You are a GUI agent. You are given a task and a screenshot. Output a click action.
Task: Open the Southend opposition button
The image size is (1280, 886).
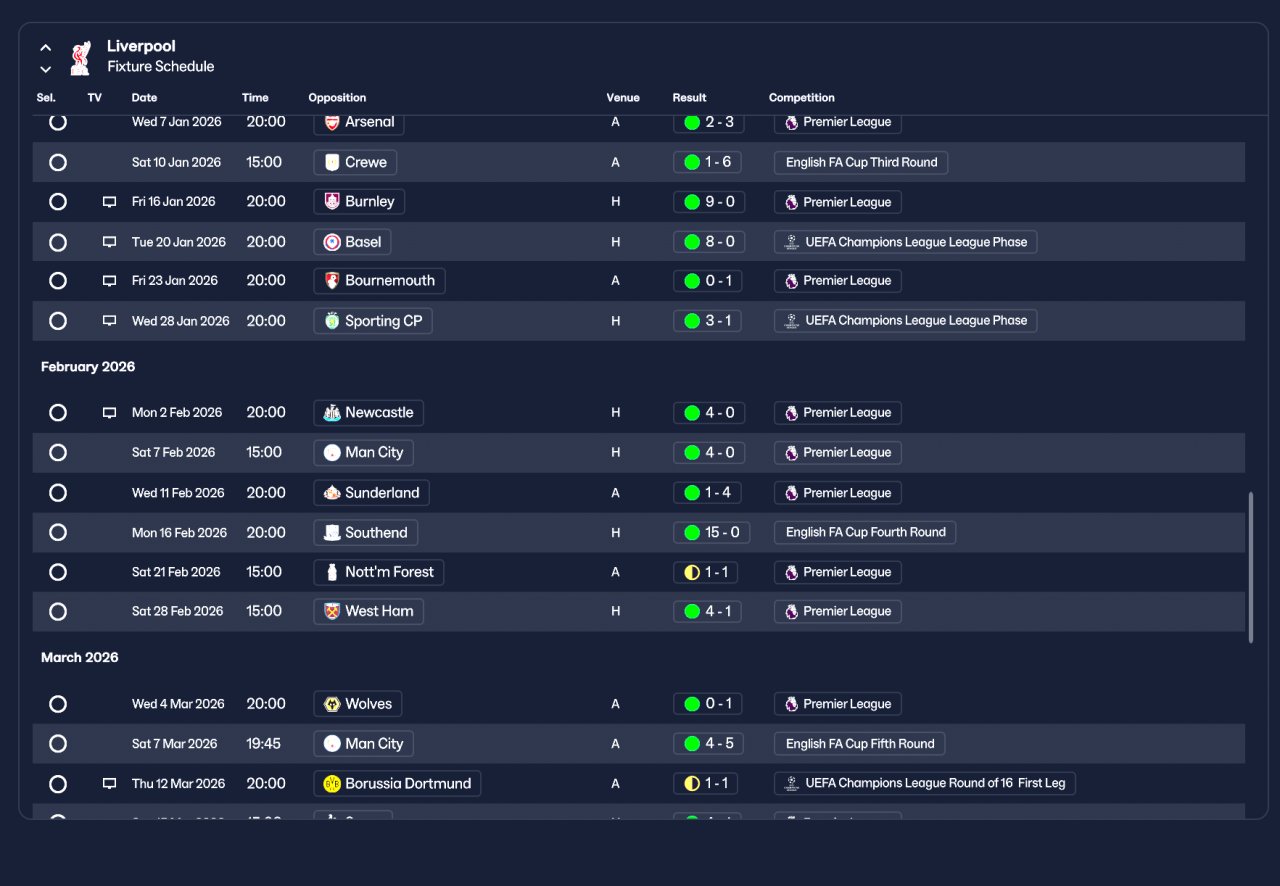pyautogui.click(x=366, y=533)
